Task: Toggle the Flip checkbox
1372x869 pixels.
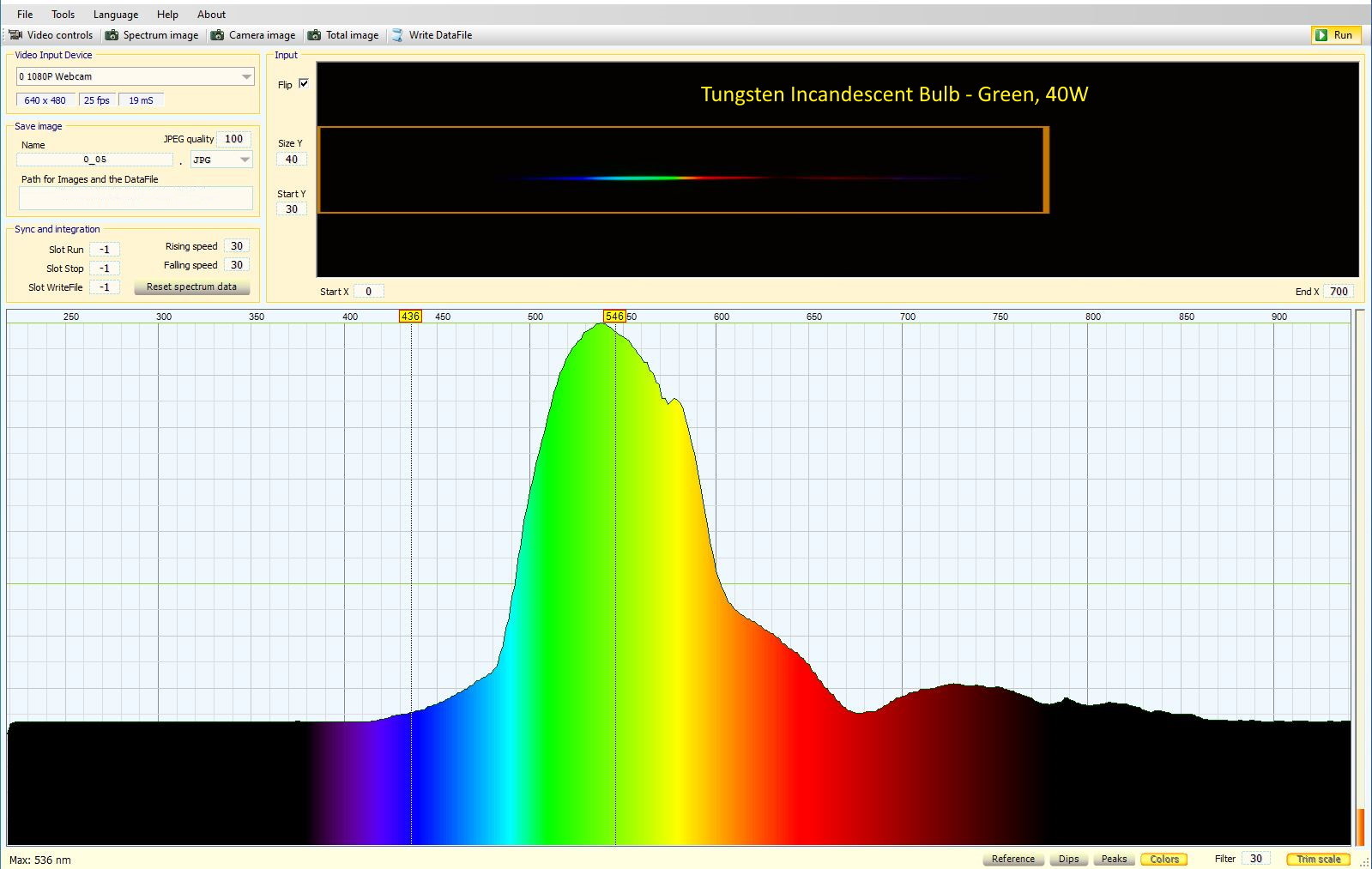Action: tap(303, 83)
